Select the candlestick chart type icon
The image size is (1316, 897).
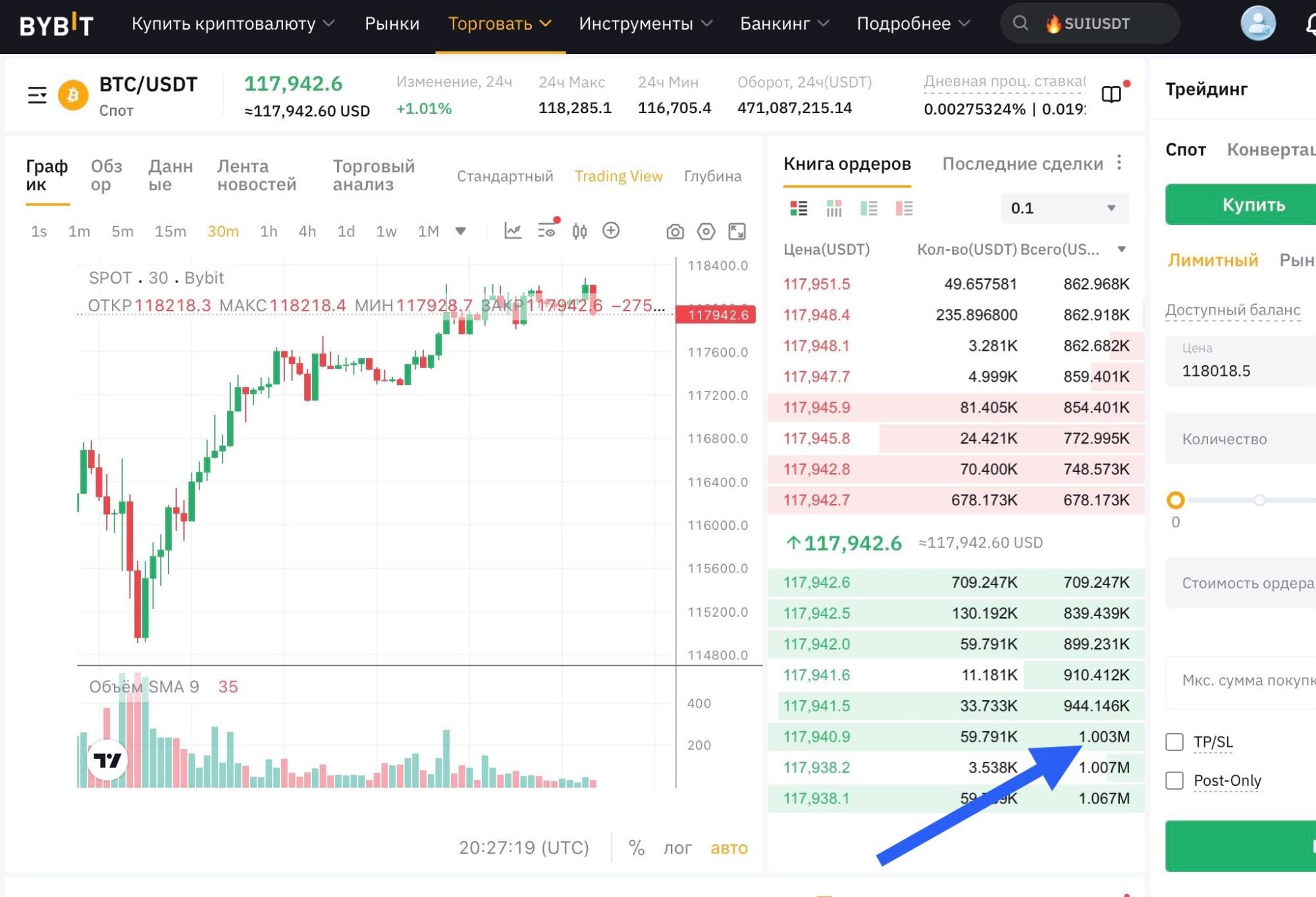coord(579,231)
